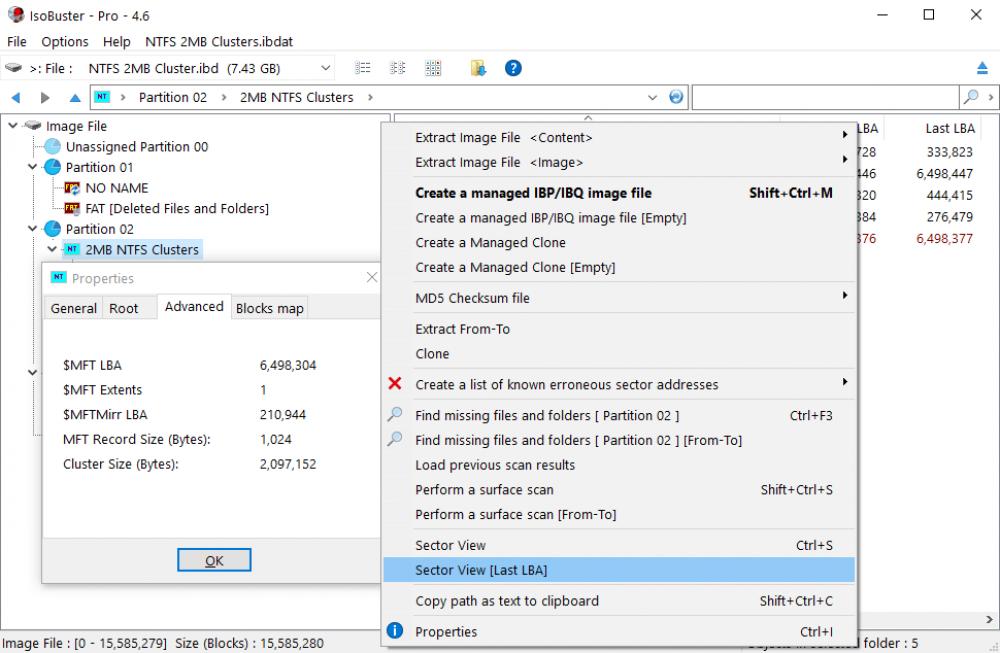Click the blue info icon next to Properties
Viewport: 1000px width, 653px height.
click(x=393, y=631)
